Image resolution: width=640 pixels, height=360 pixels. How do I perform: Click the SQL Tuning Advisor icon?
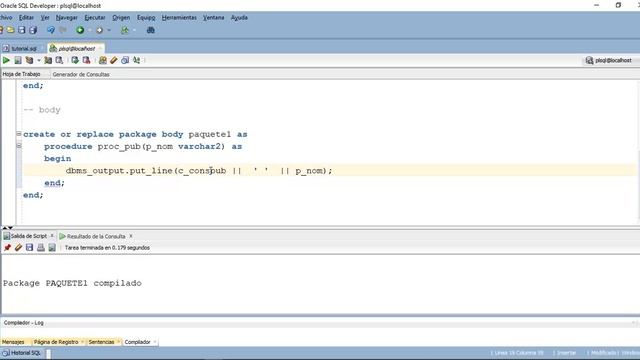tap(60, 60)
